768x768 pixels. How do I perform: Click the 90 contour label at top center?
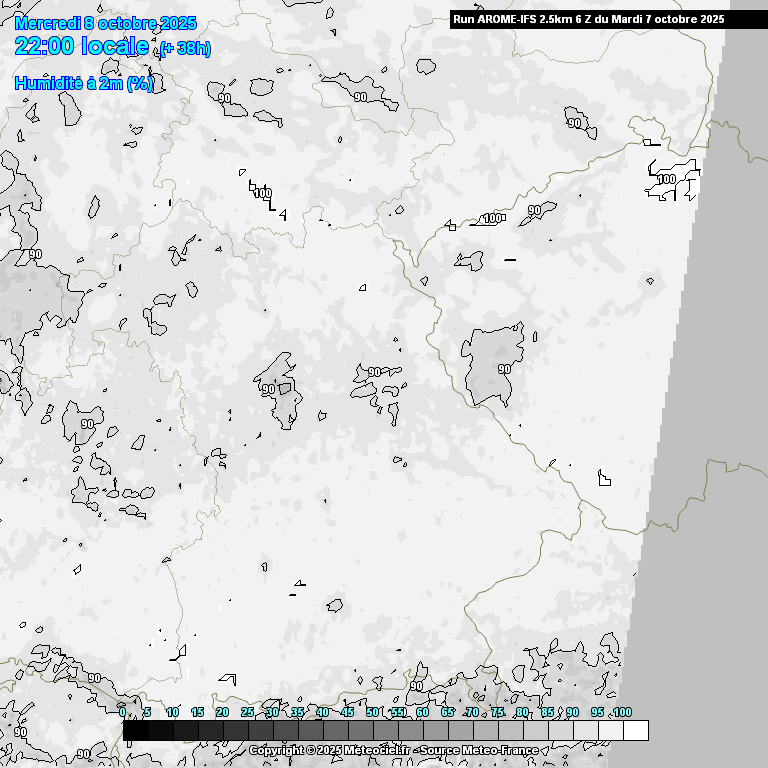(x=360, y=98)
